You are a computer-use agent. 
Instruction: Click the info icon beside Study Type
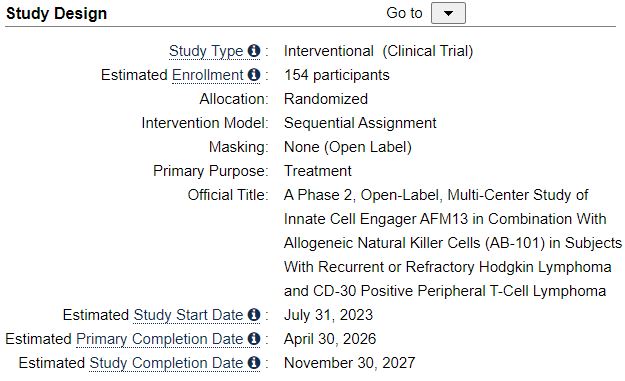coord(254,51)
